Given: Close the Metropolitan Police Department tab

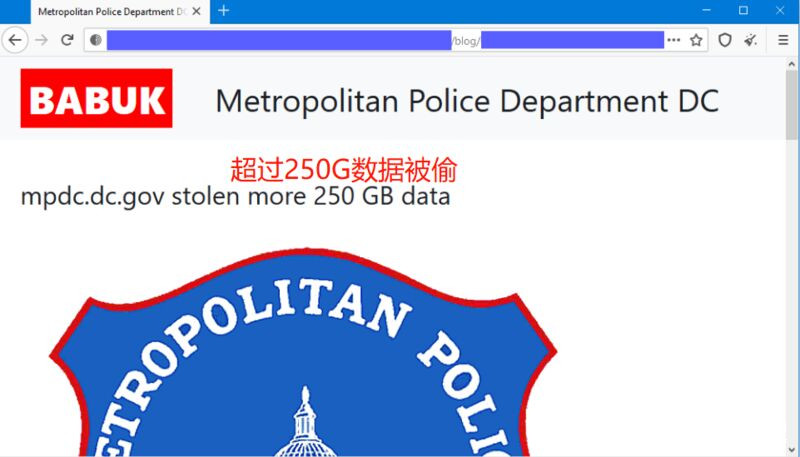Looking at the screenshot, I should pyautogui.click(x=196, y=11).
